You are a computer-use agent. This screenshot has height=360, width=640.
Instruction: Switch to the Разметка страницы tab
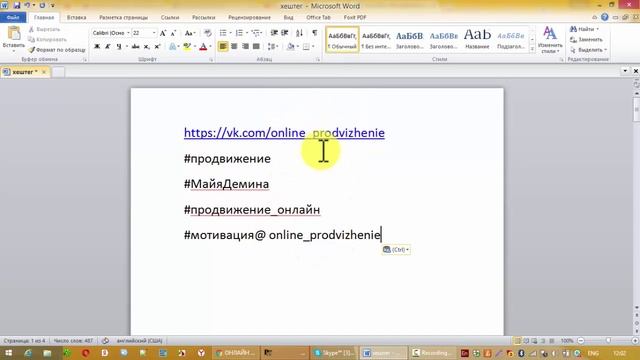pyautogui.click(x=123, y=18)
